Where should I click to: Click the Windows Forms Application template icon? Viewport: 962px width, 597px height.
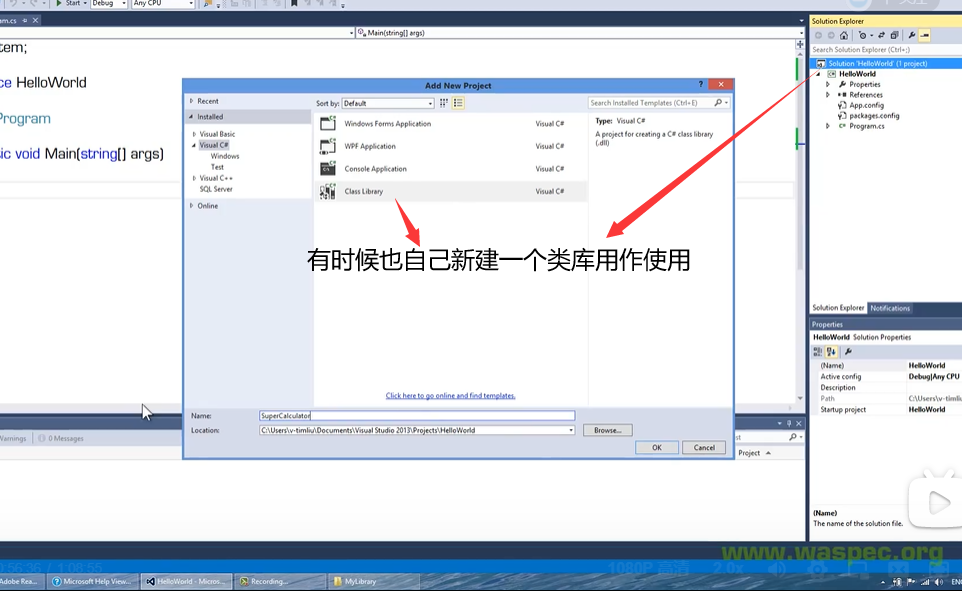pyautogui.click(x=328, y=123)
